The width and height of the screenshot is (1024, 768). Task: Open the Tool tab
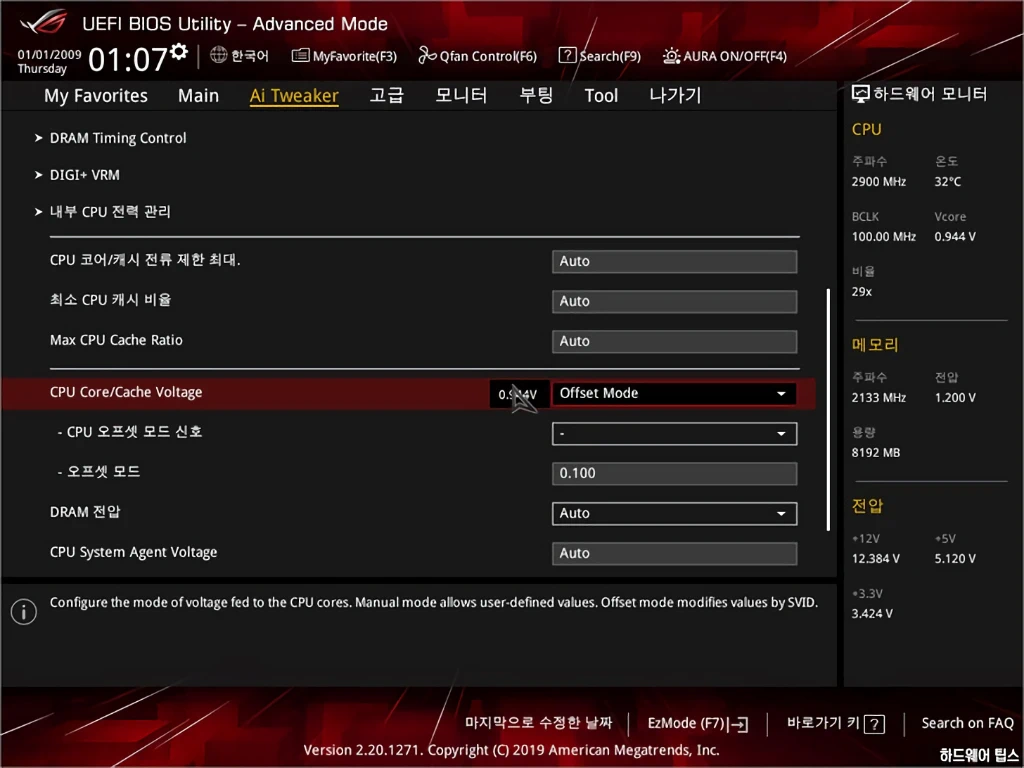(601, 95)
